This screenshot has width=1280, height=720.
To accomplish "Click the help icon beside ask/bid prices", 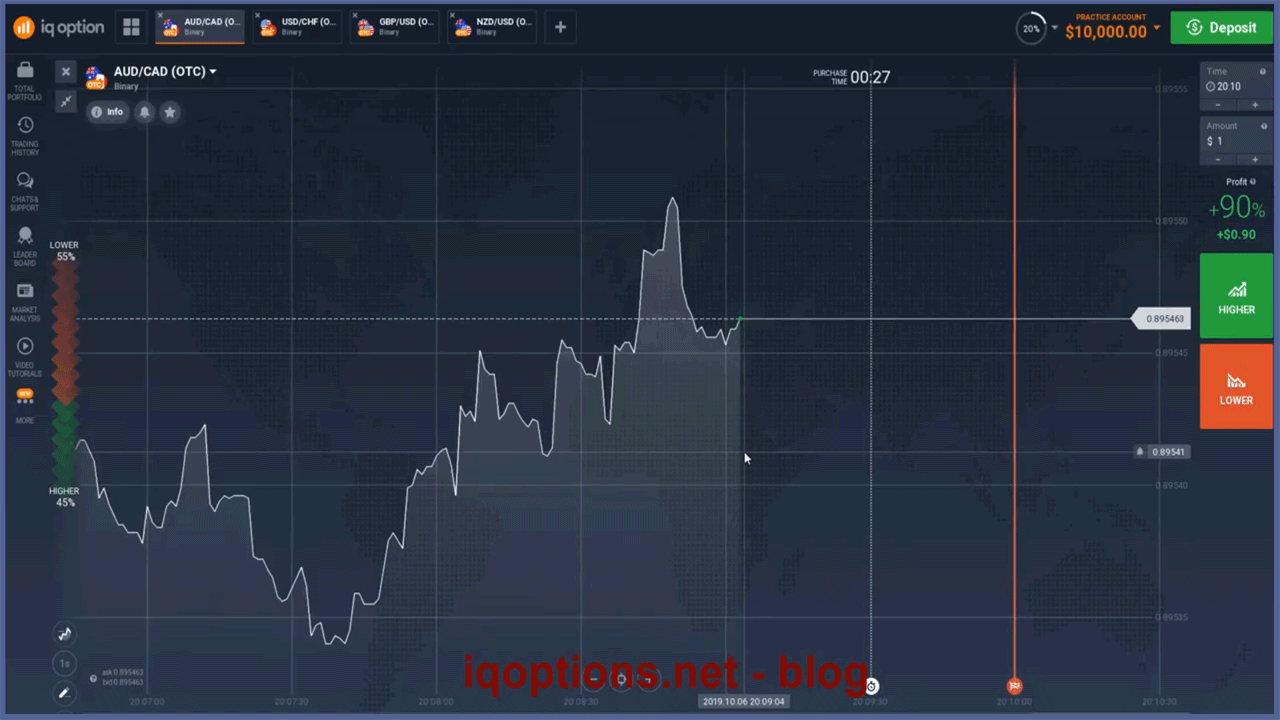I will click(x=93, y=678).
